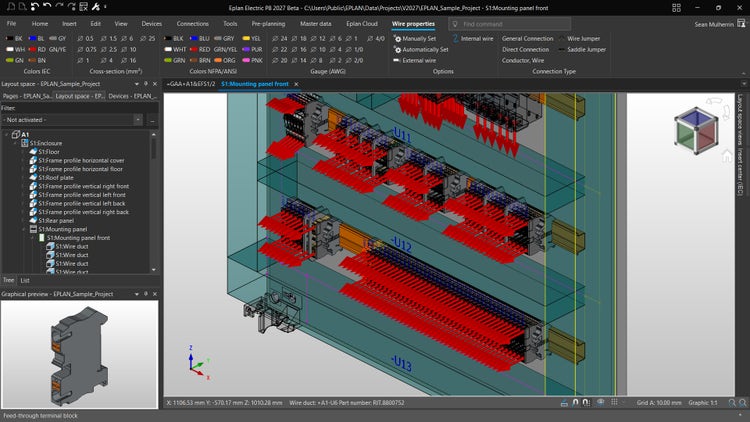750x422 pixels.
Task: Close the Layout space panel
Action: pyautogui.click(x=154, y=84)
